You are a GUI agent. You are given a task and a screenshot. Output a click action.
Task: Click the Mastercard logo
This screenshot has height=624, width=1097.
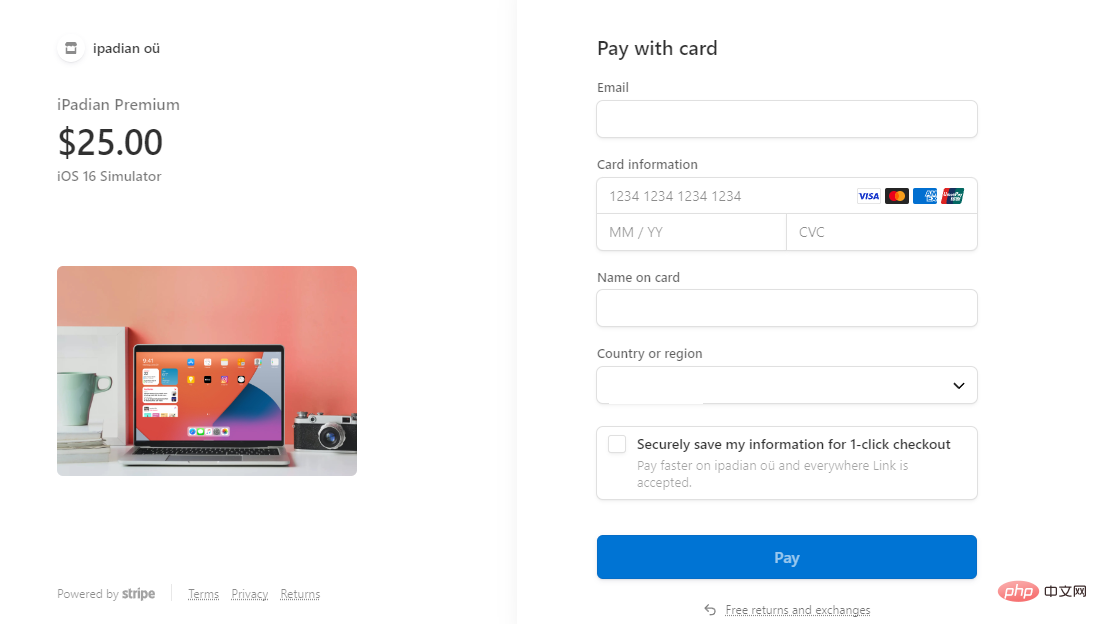coord(897,196)
